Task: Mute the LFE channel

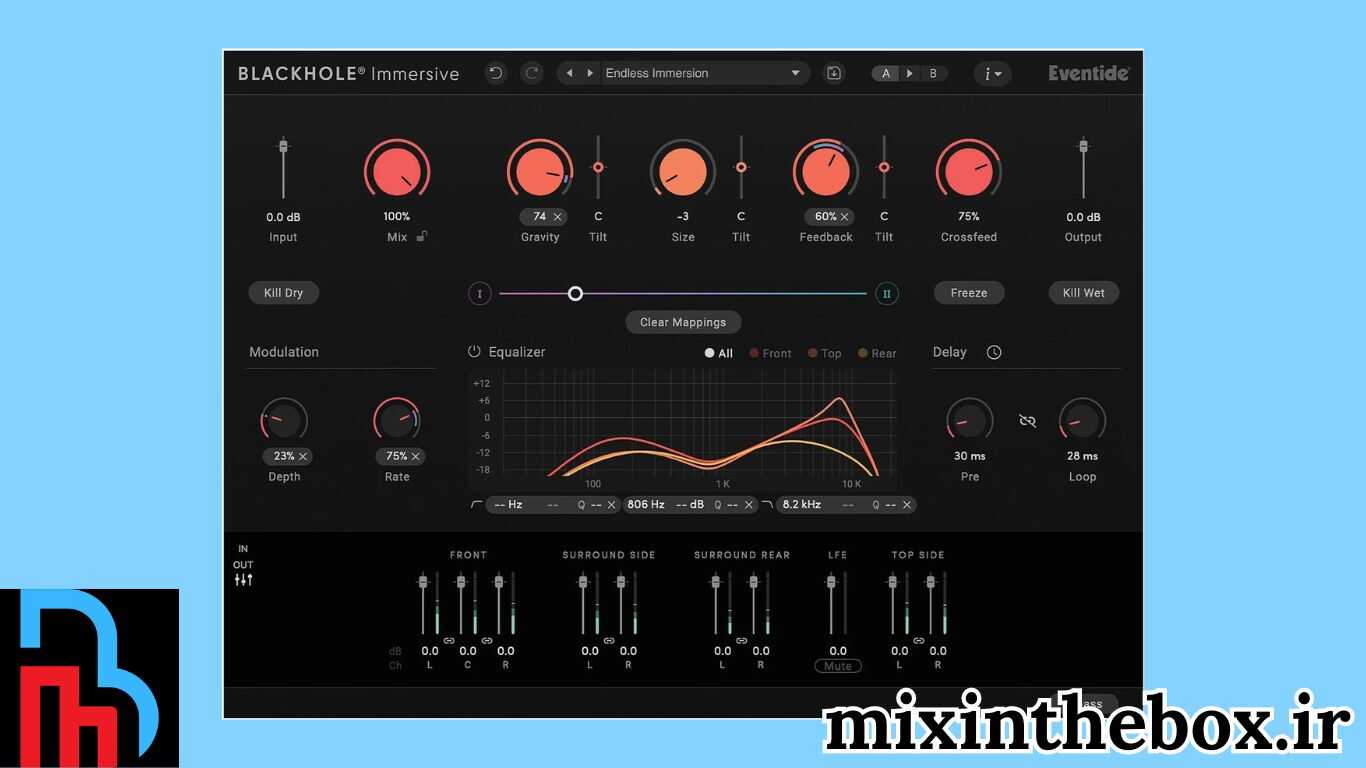Action: click(x=838, y=666)
